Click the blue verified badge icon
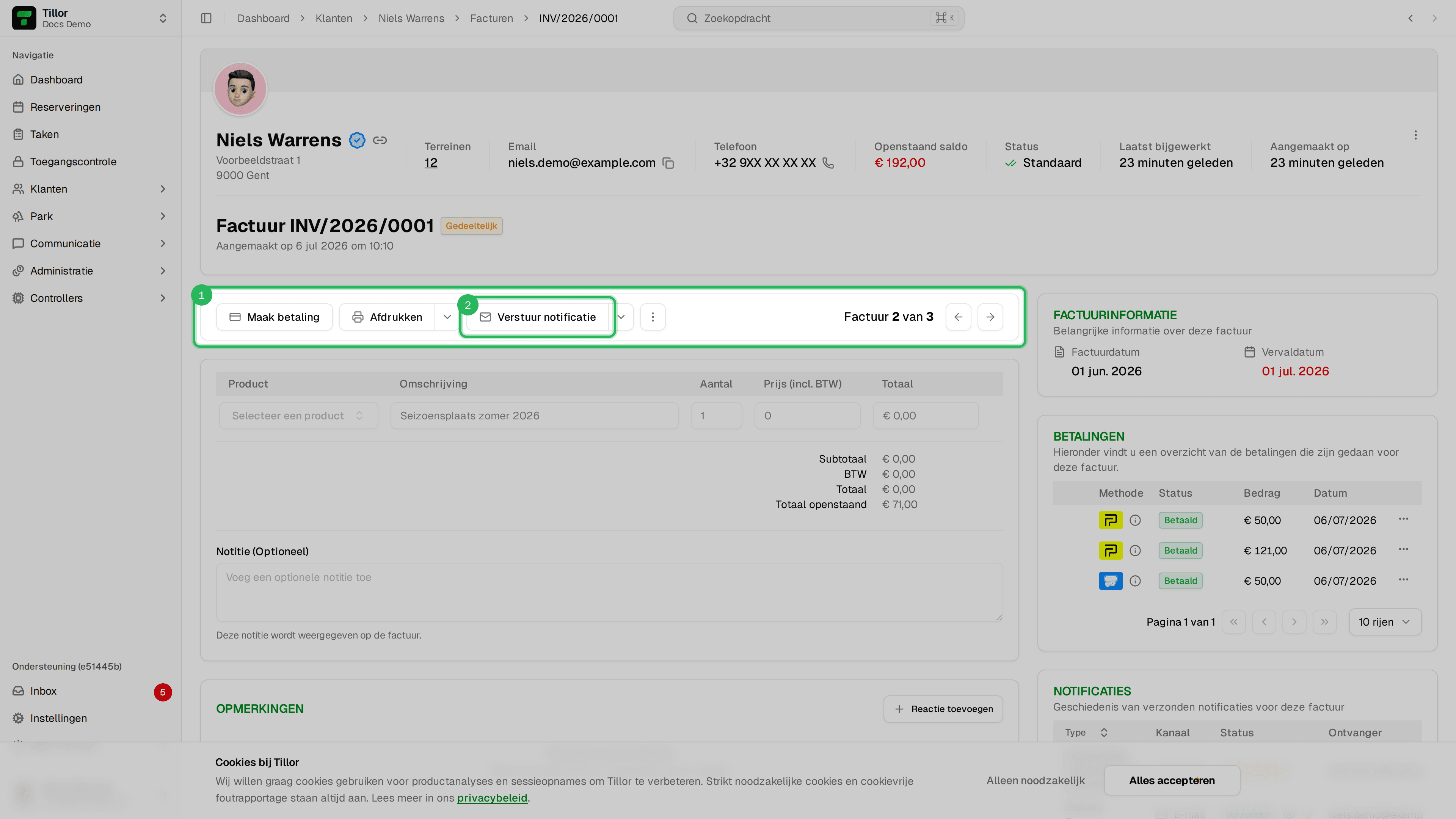 (357, 140)
